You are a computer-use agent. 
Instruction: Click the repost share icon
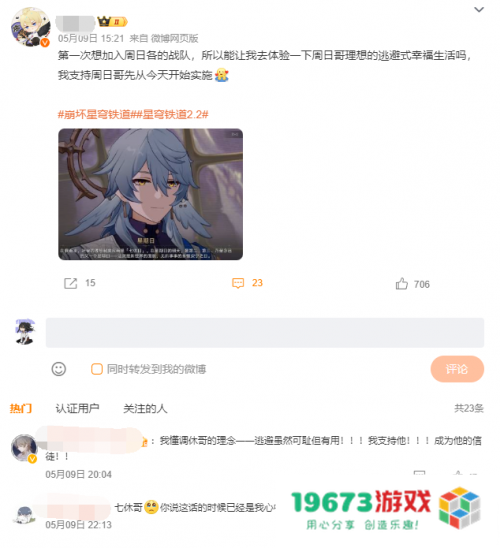pos(70,283)
